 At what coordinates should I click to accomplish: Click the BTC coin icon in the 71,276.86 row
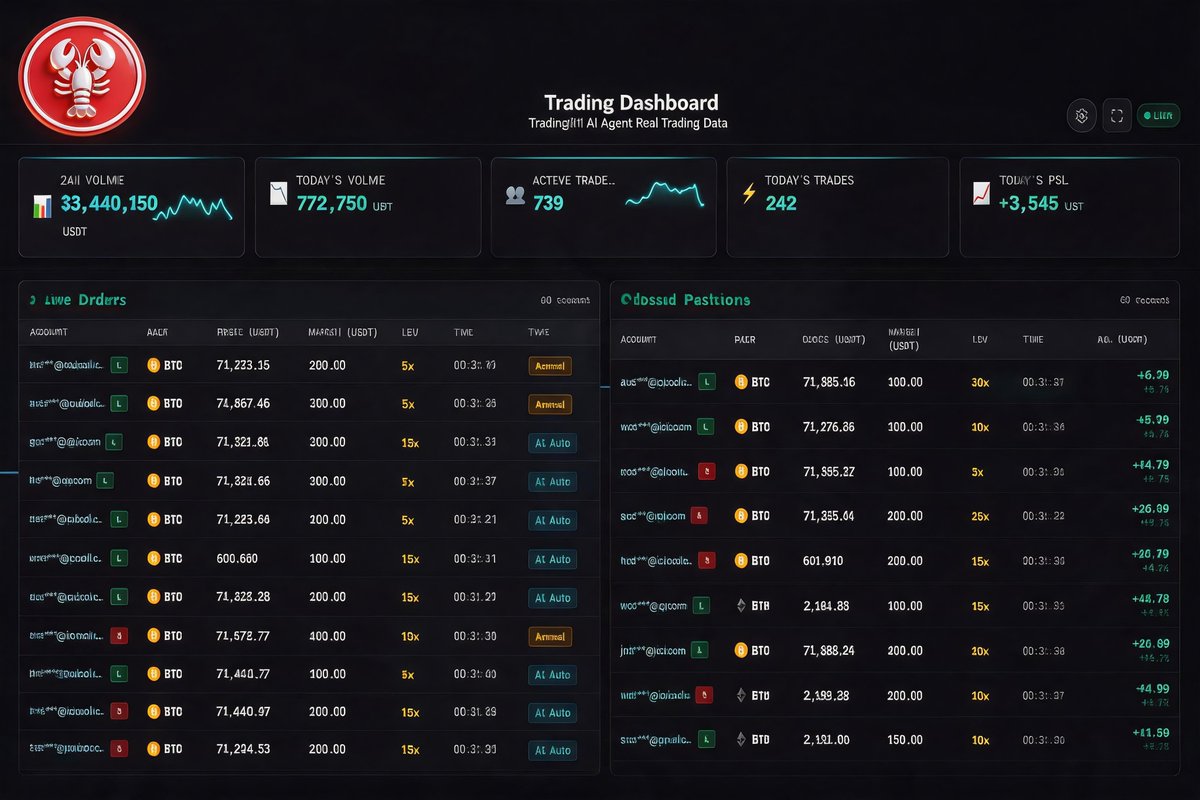tap(742, 427)
